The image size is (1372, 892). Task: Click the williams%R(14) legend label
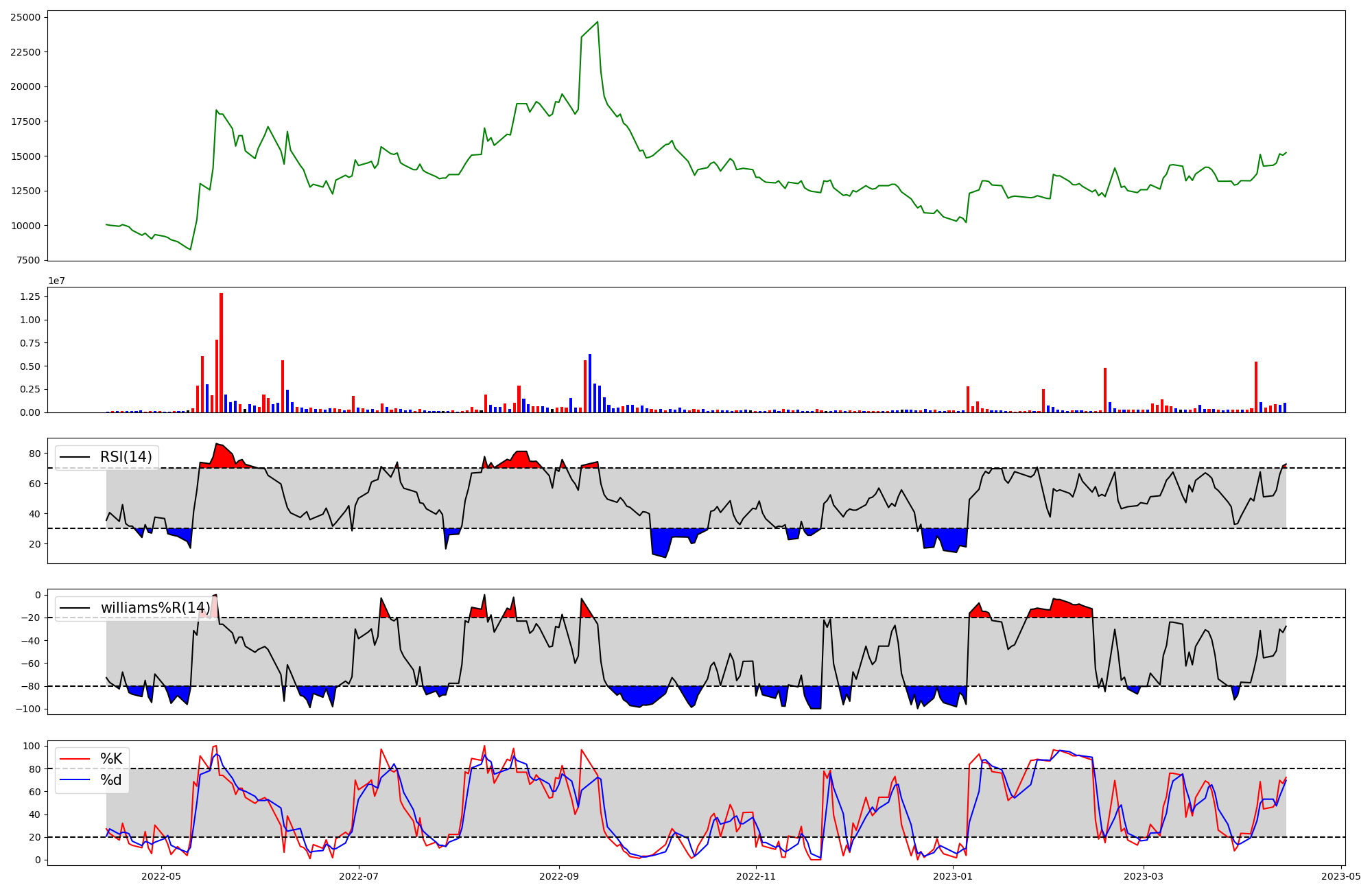155,608
